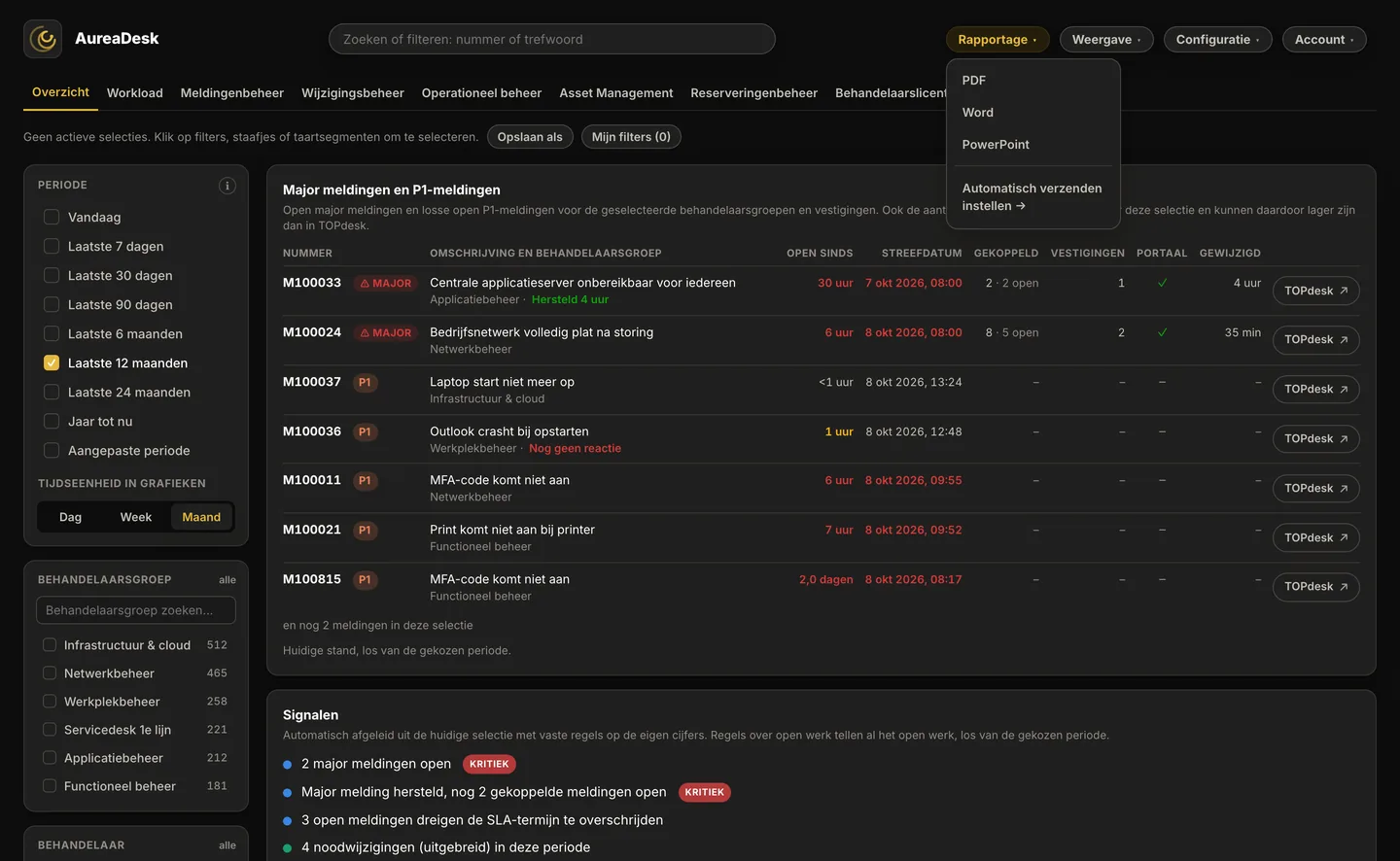Open Automatisch verzenden instellen link
This screenshot has width=1400, height=861.
(1032, 197)
